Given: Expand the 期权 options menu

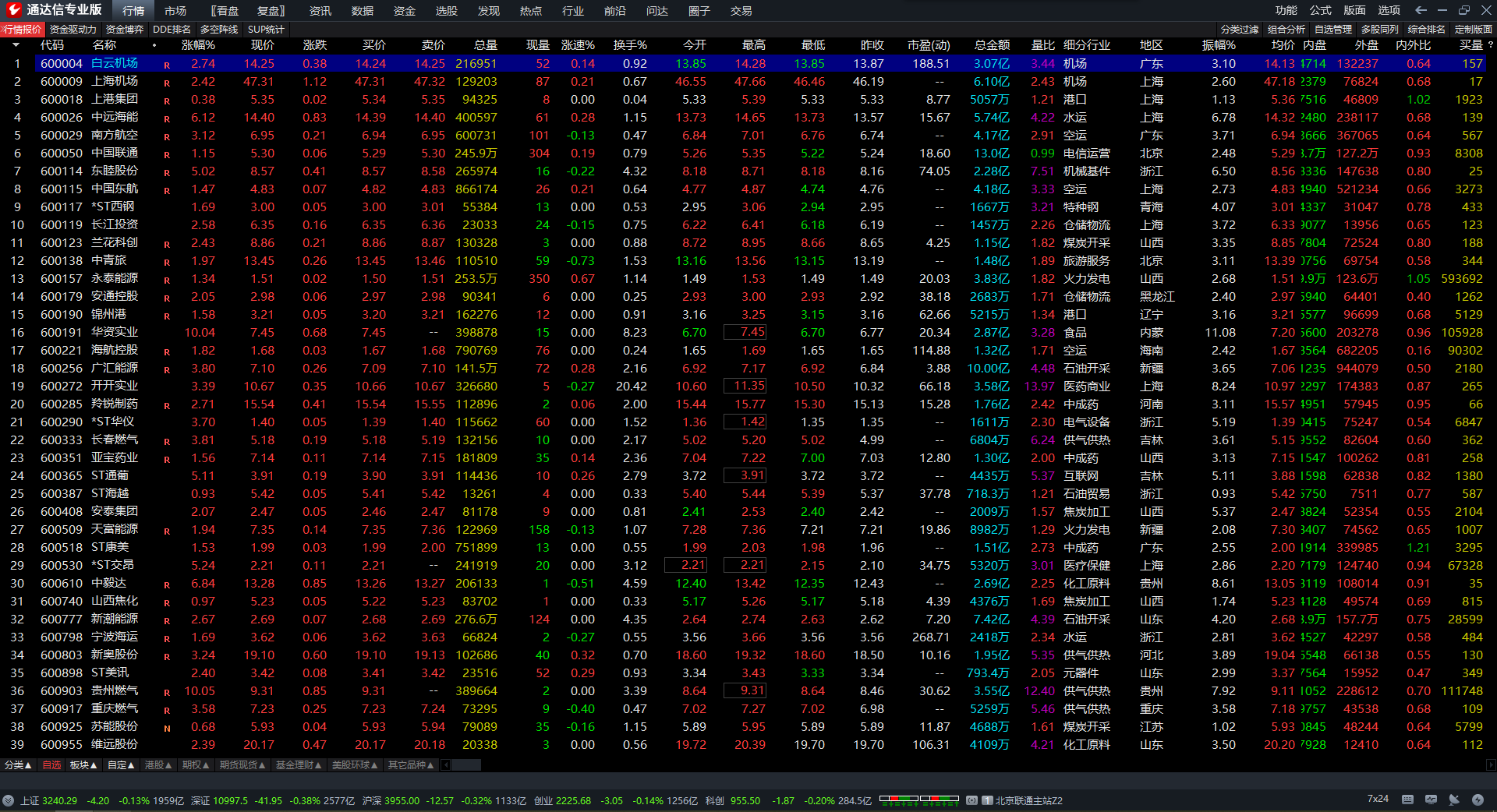Looking at the screenshot, I should 196,765.
